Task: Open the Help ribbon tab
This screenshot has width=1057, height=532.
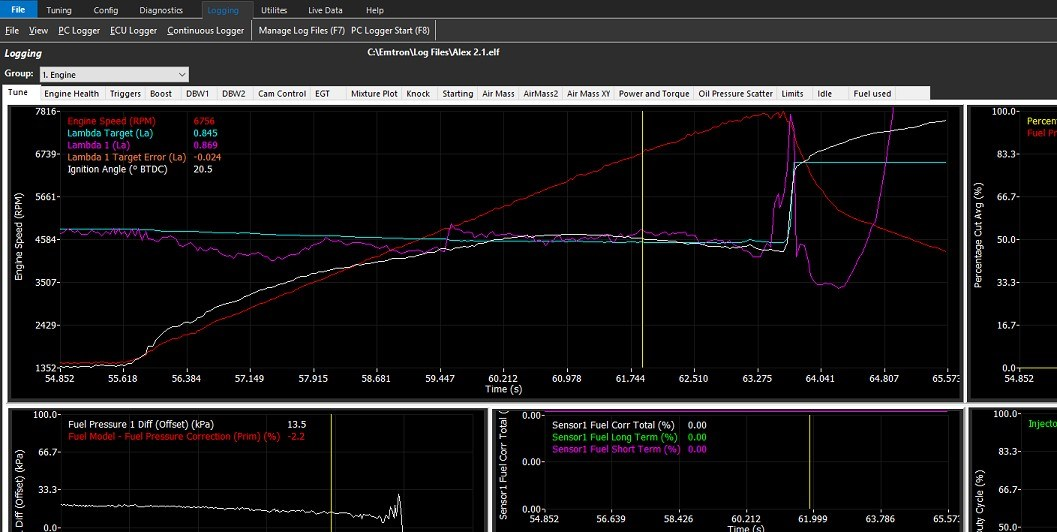Action: 375,10
